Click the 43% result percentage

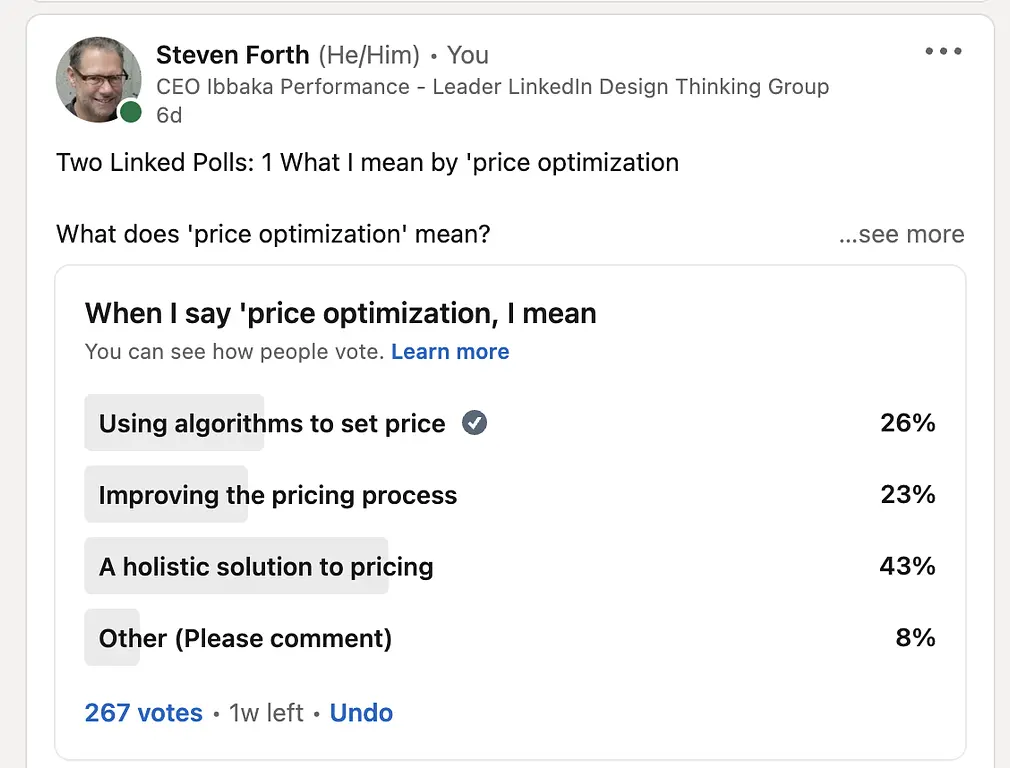click(x=908, y=566)
